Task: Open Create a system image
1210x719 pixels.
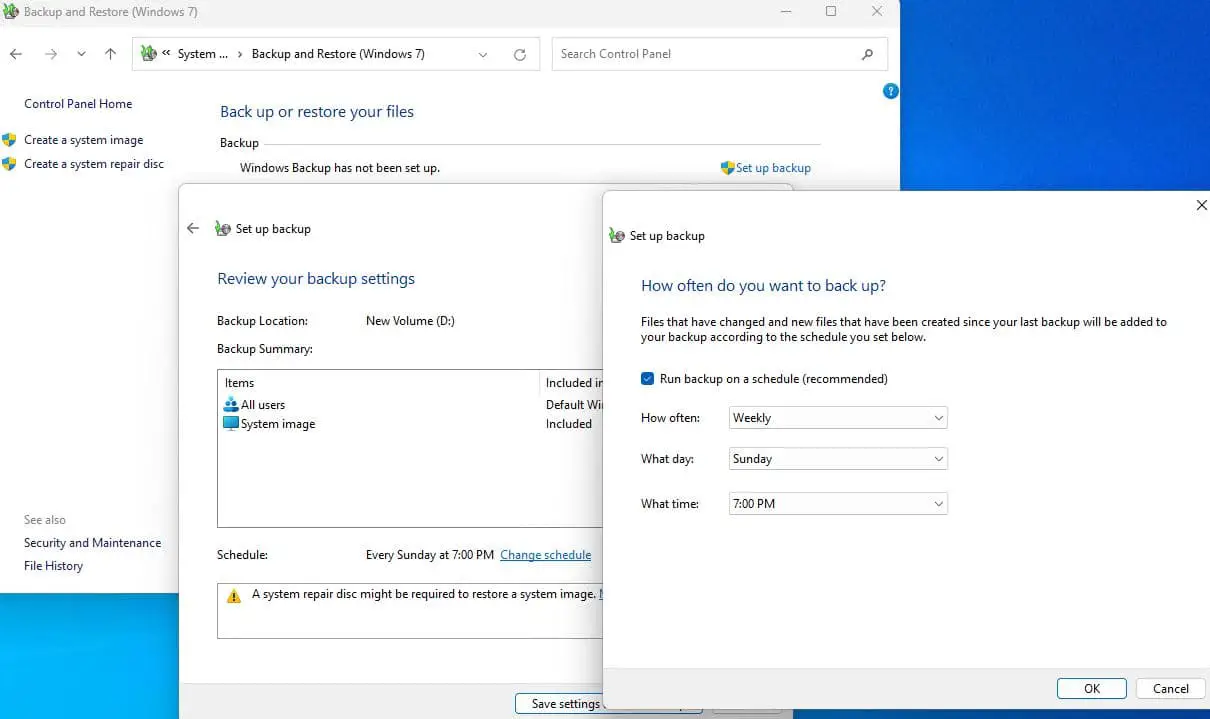Action: point(83,140)
